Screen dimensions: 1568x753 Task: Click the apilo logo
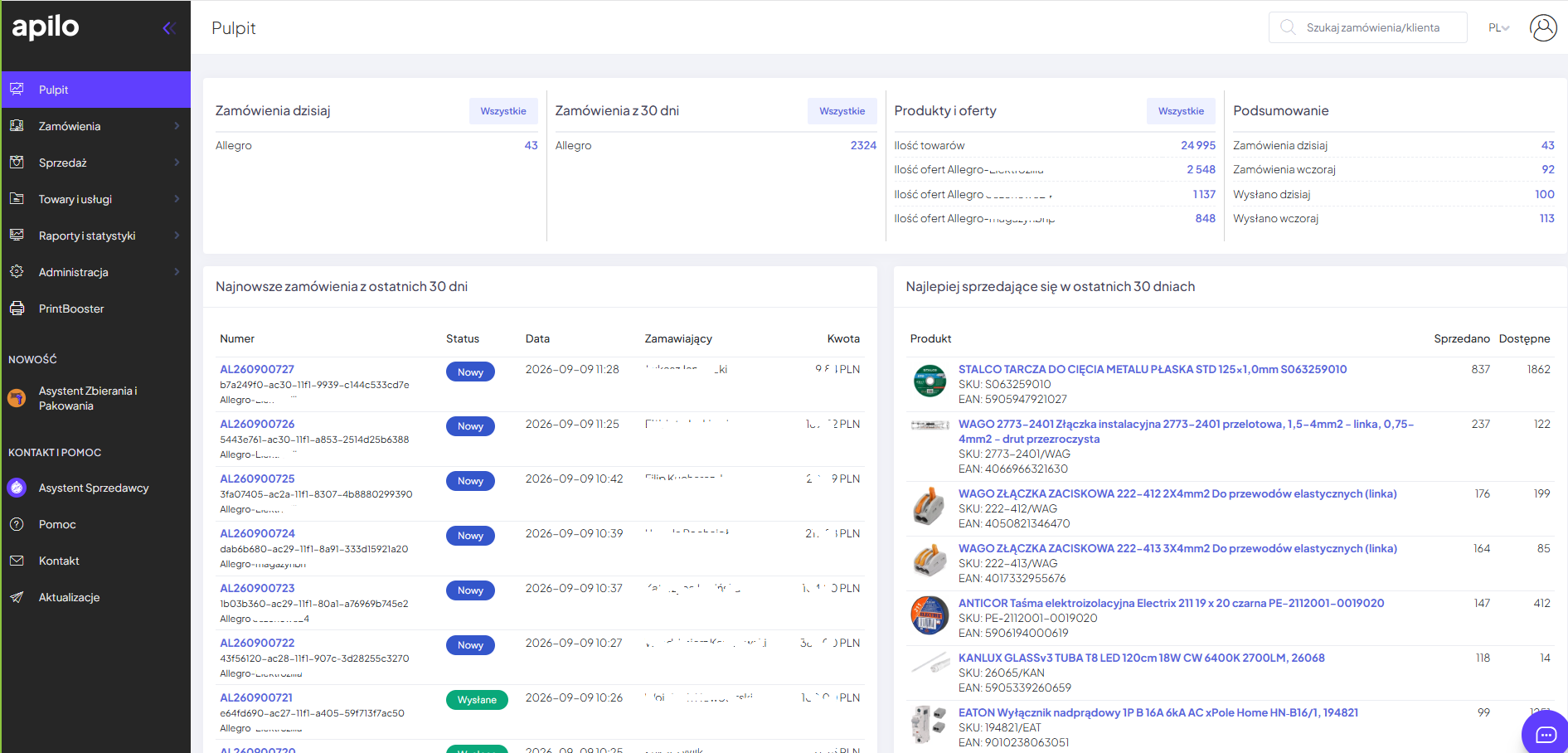[x=46, y=27]
